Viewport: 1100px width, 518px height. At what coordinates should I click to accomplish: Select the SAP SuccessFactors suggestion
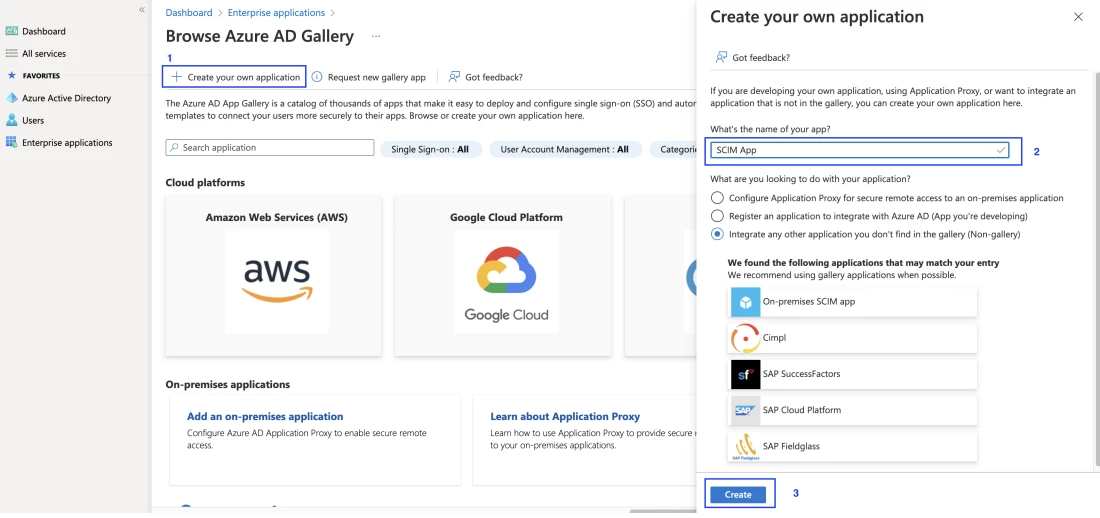tap(853, 374)
